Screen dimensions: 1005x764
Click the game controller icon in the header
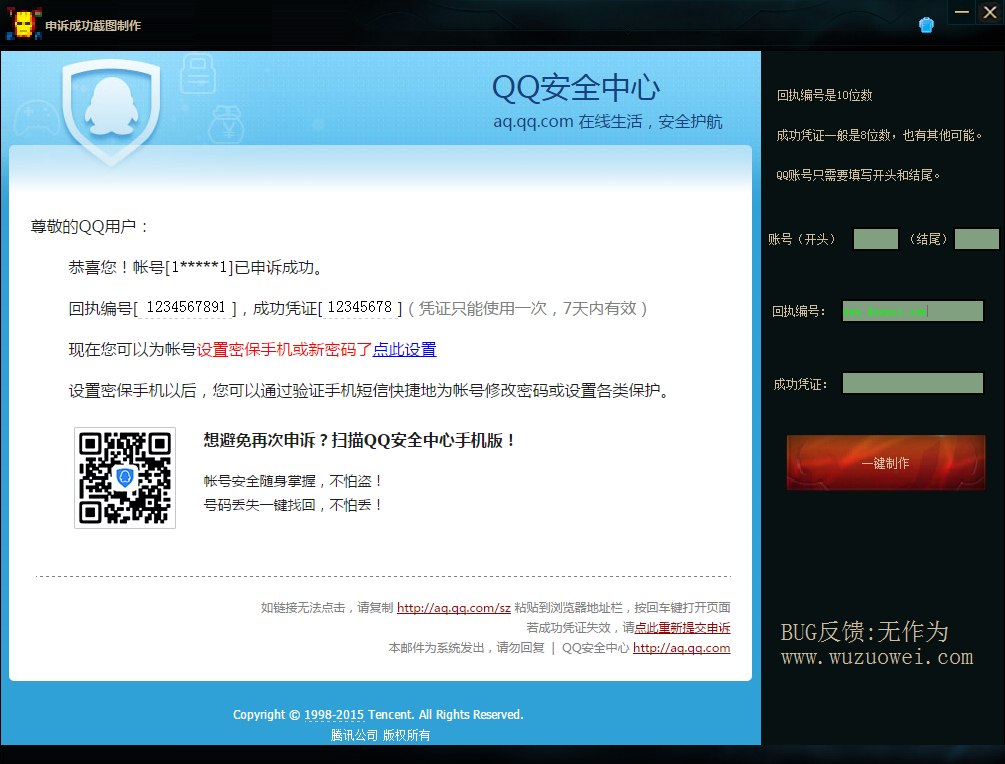[x=39, y=116]
